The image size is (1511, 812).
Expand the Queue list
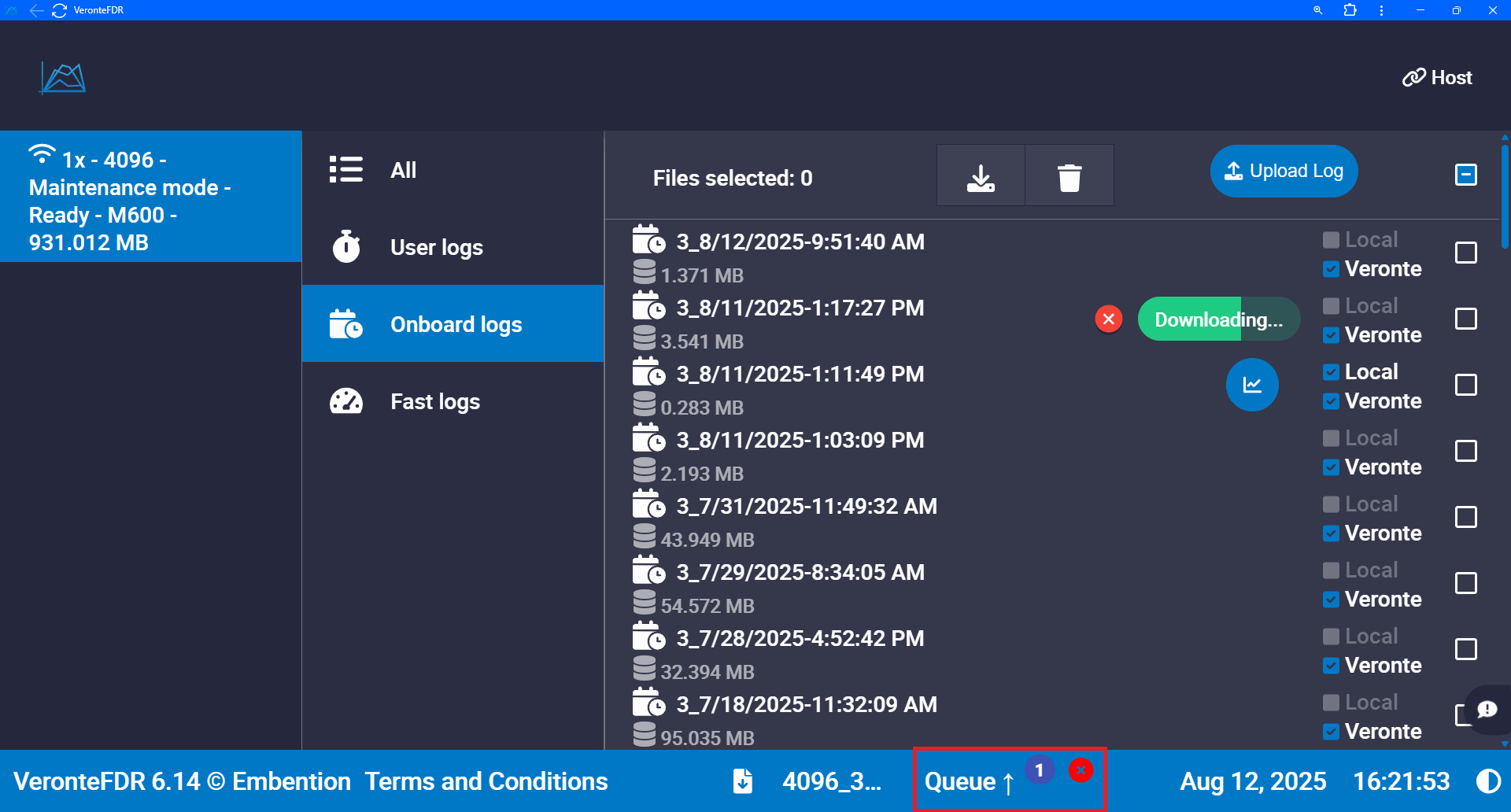tap(969, 781)
